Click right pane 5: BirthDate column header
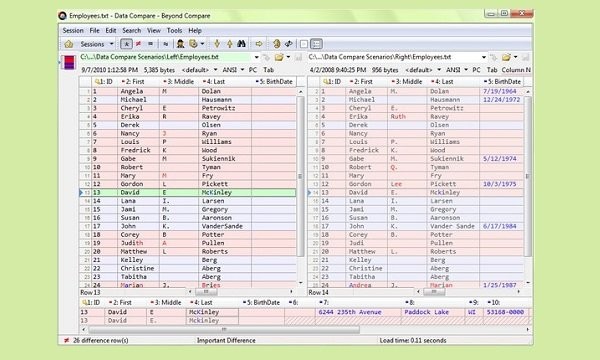 (x=502, y=81)
